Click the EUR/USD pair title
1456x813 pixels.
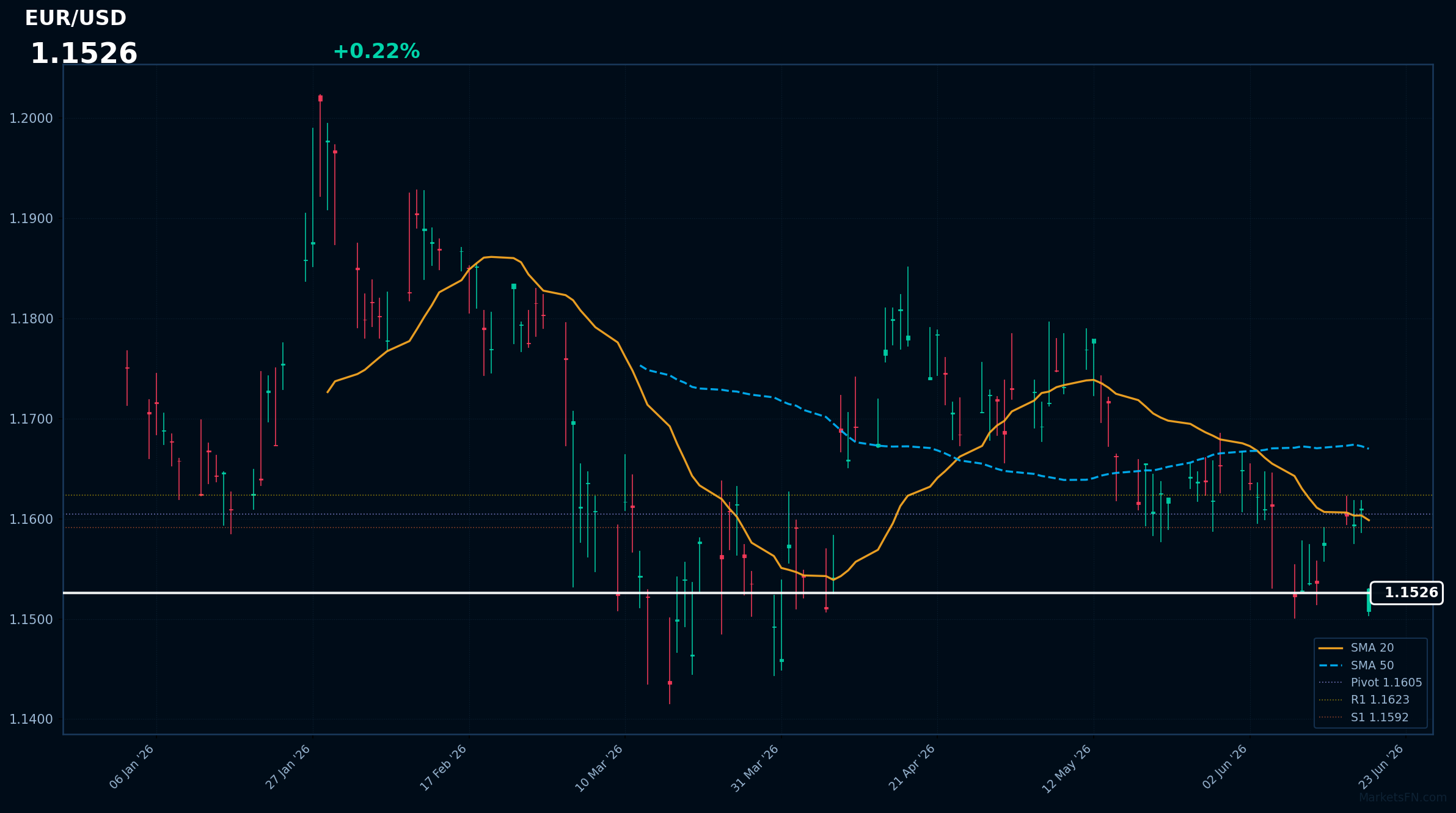click(x=76, y=18)
